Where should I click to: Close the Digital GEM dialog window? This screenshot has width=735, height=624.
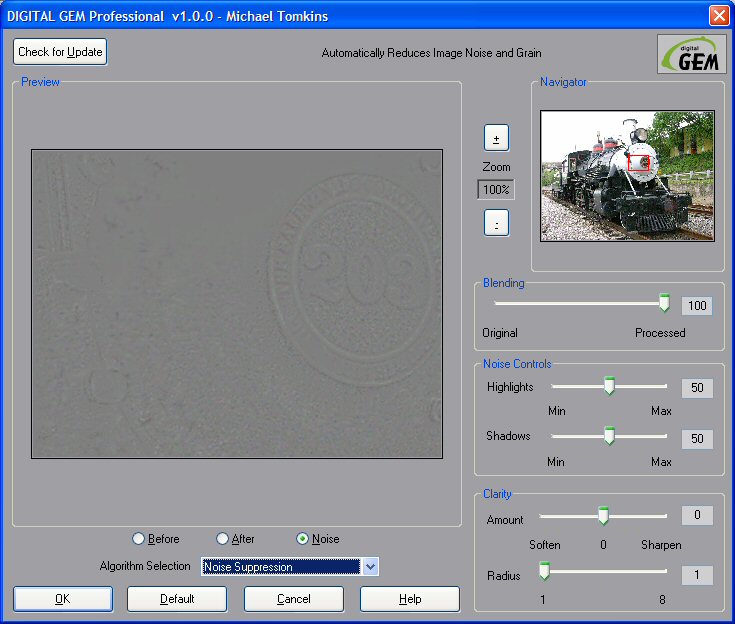pos(718,16)
